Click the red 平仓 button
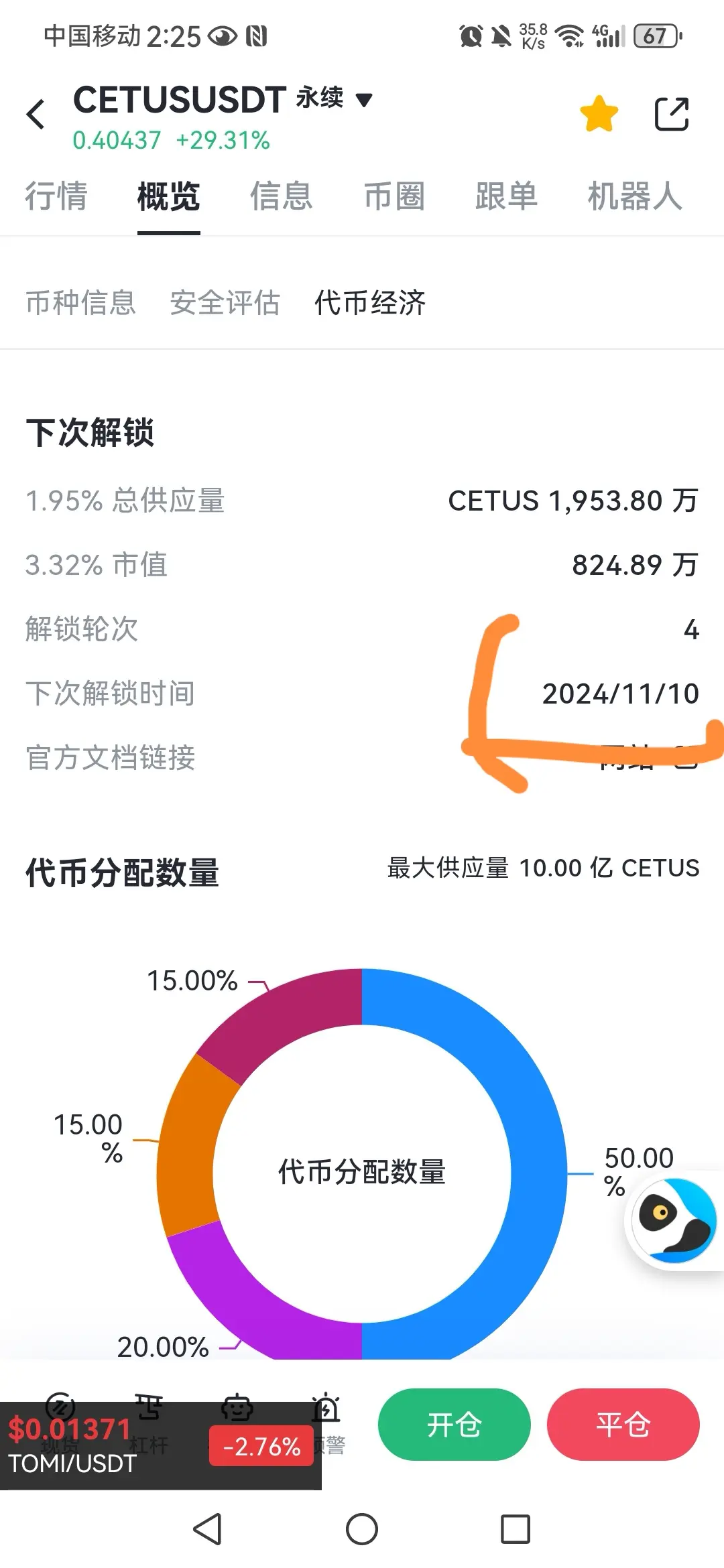The height and width of the screenshot is (1568, 724). point(623,1424)
